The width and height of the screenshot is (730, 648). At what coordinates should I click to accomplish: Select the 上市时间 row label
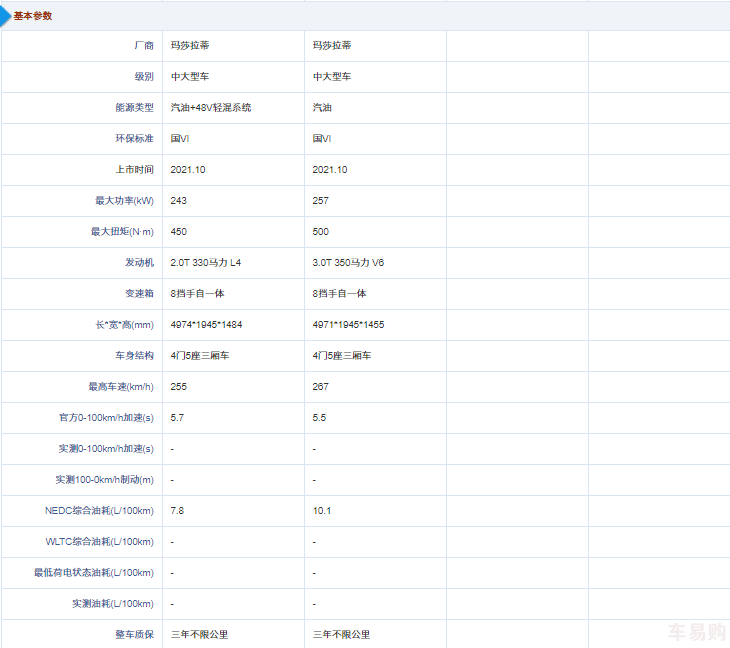tap(135, 169)
